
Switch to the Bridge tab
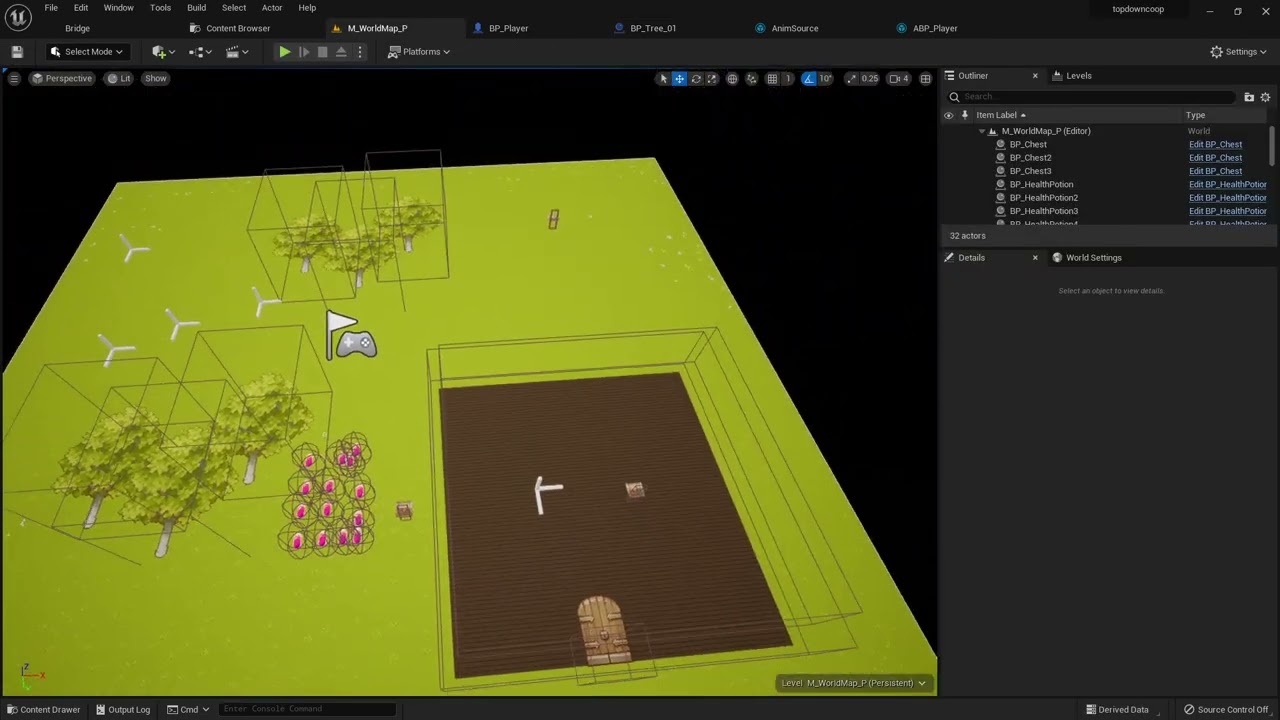(x=78, y=28)
